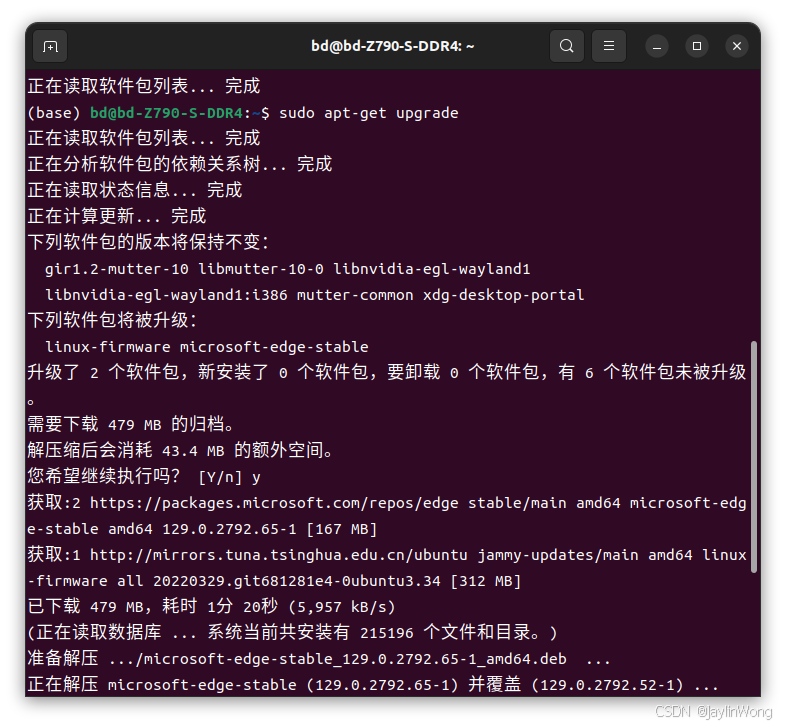
Task: Click the '需要下载 479 MB' line
Action: point(131,425)
